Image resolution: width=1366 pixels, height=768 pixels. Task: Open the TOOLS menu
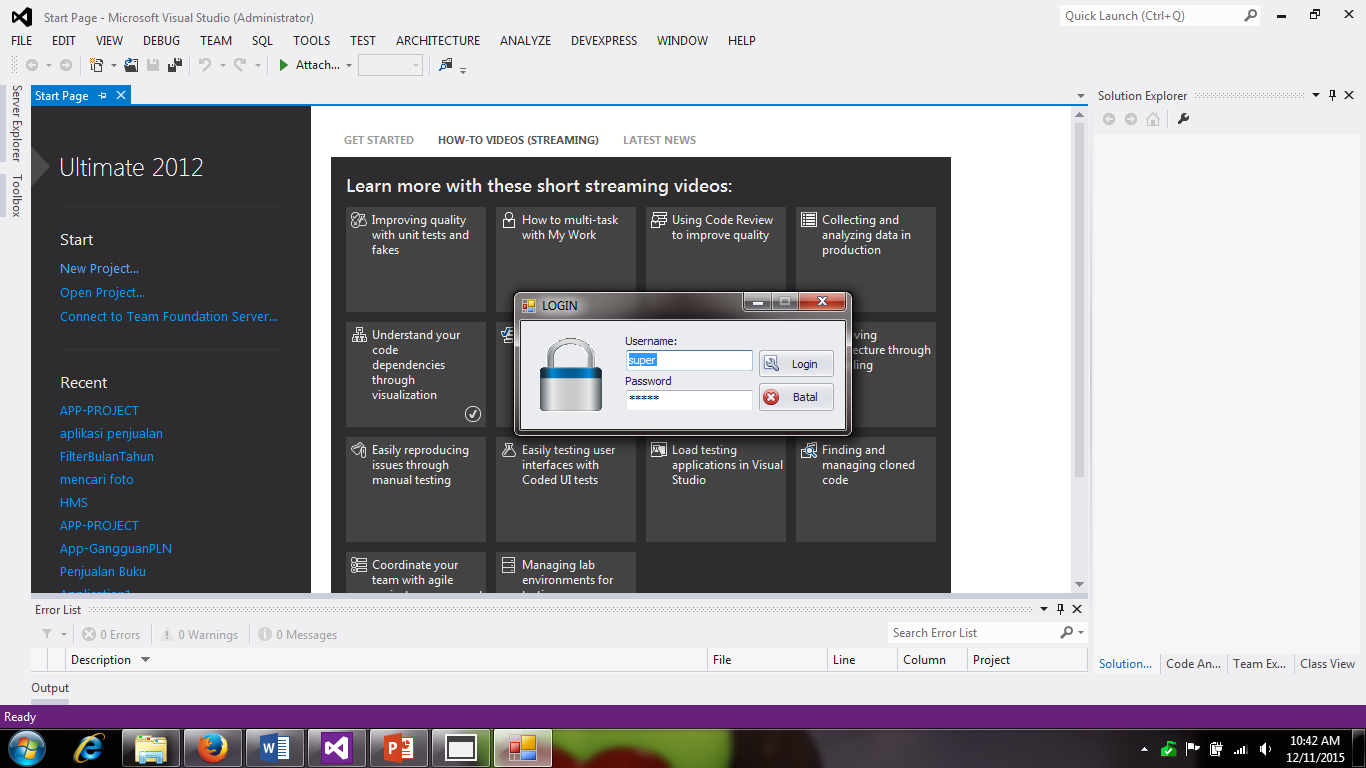[312, 40]
